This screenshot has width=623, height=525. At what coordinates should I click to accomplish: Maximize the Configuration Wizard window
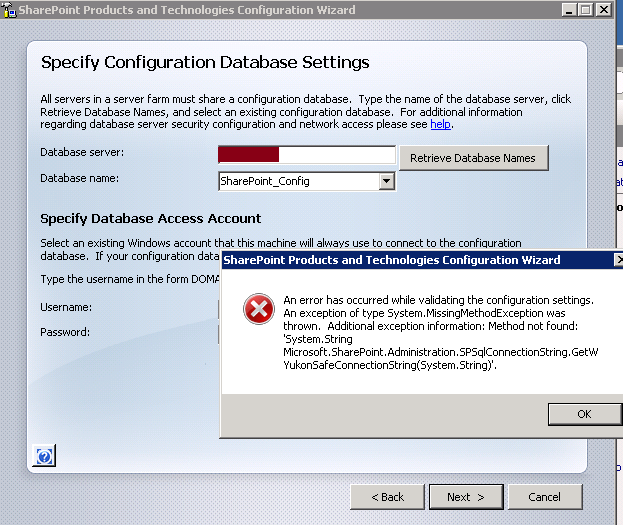586,10
